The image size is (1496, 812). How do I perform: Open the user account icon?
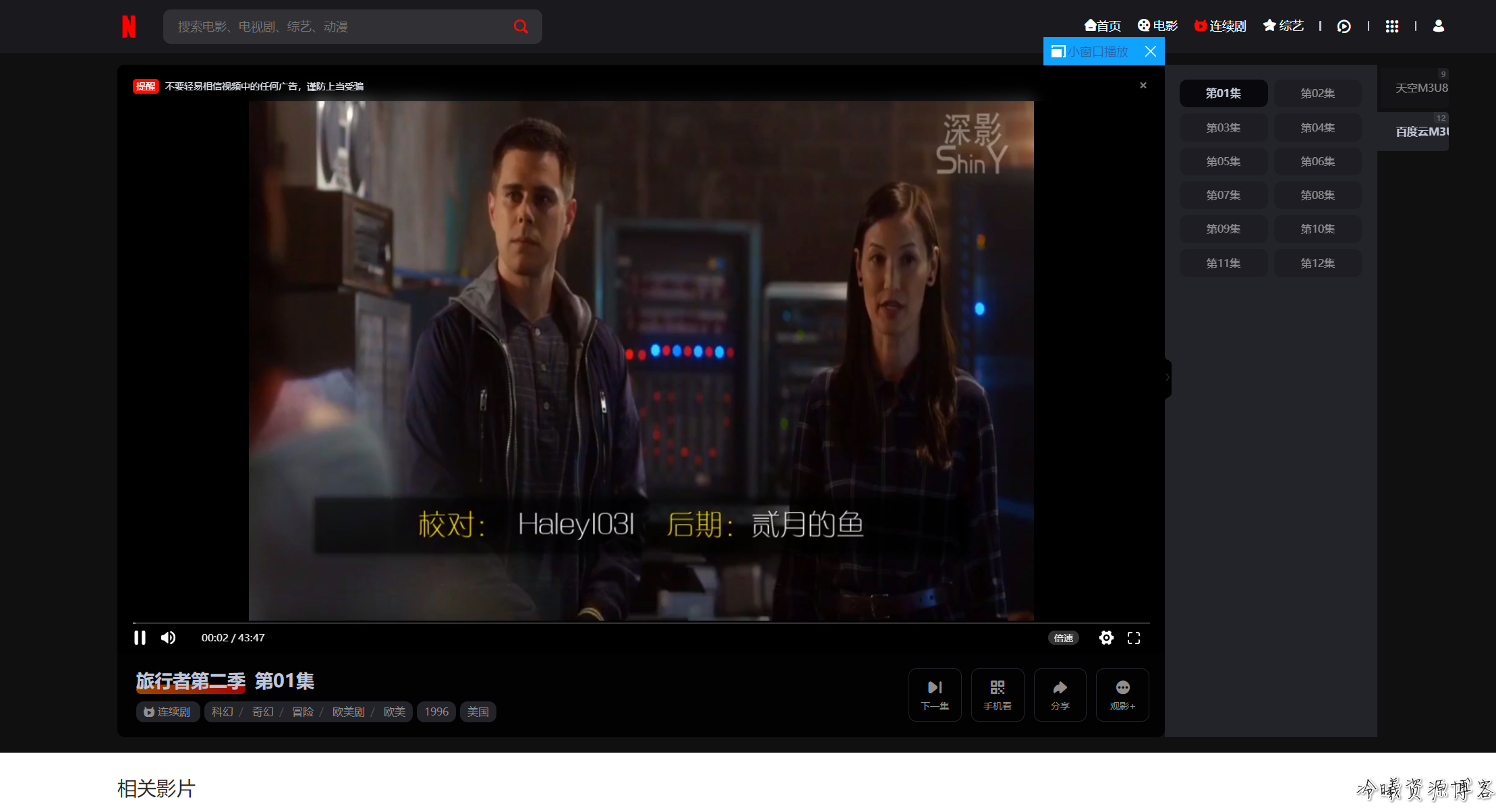(1439, 26)
